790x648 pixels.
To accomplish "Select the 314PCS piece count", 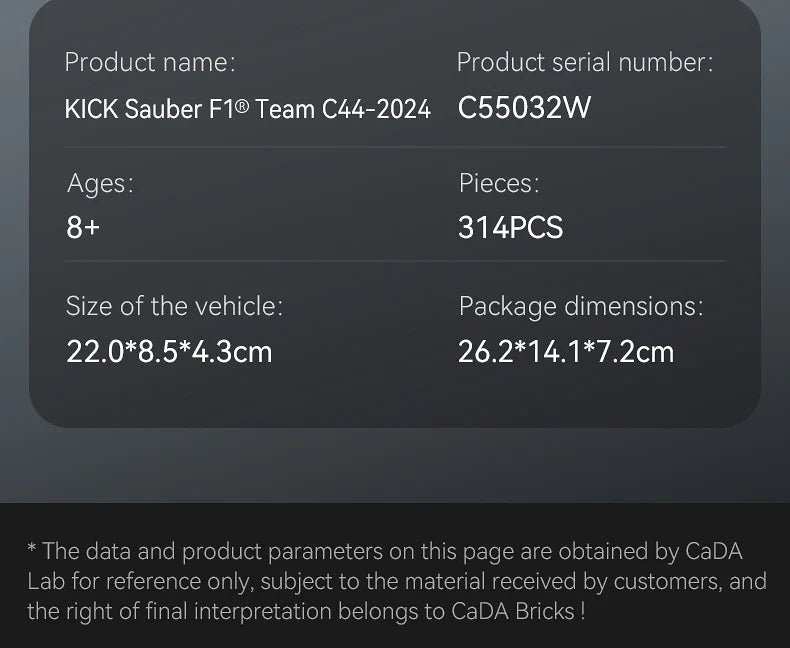I will (511, 228).
